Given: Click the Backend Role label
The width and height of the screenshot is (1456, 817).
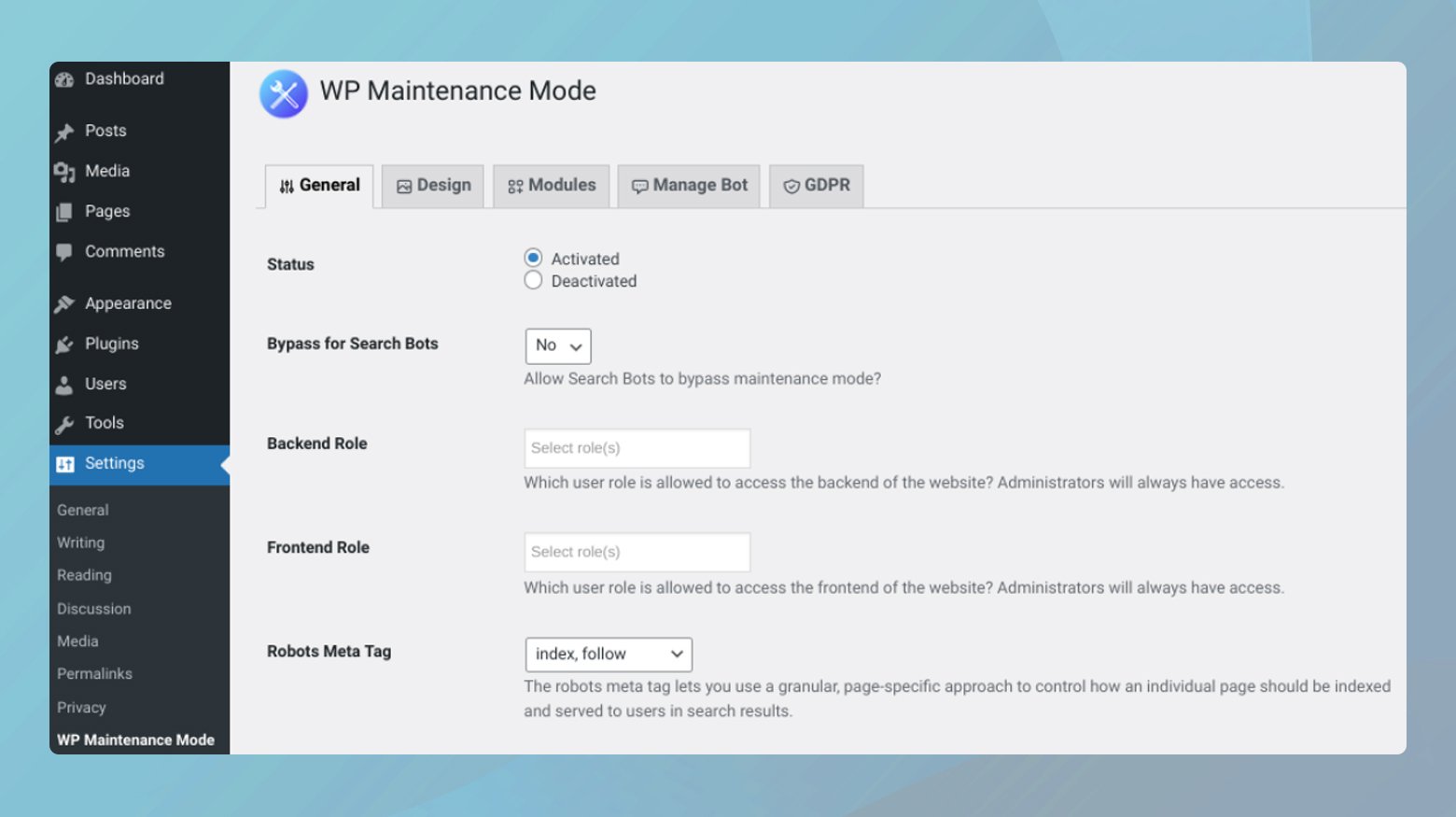Looking at the screenshot, I should click(317, 444).
